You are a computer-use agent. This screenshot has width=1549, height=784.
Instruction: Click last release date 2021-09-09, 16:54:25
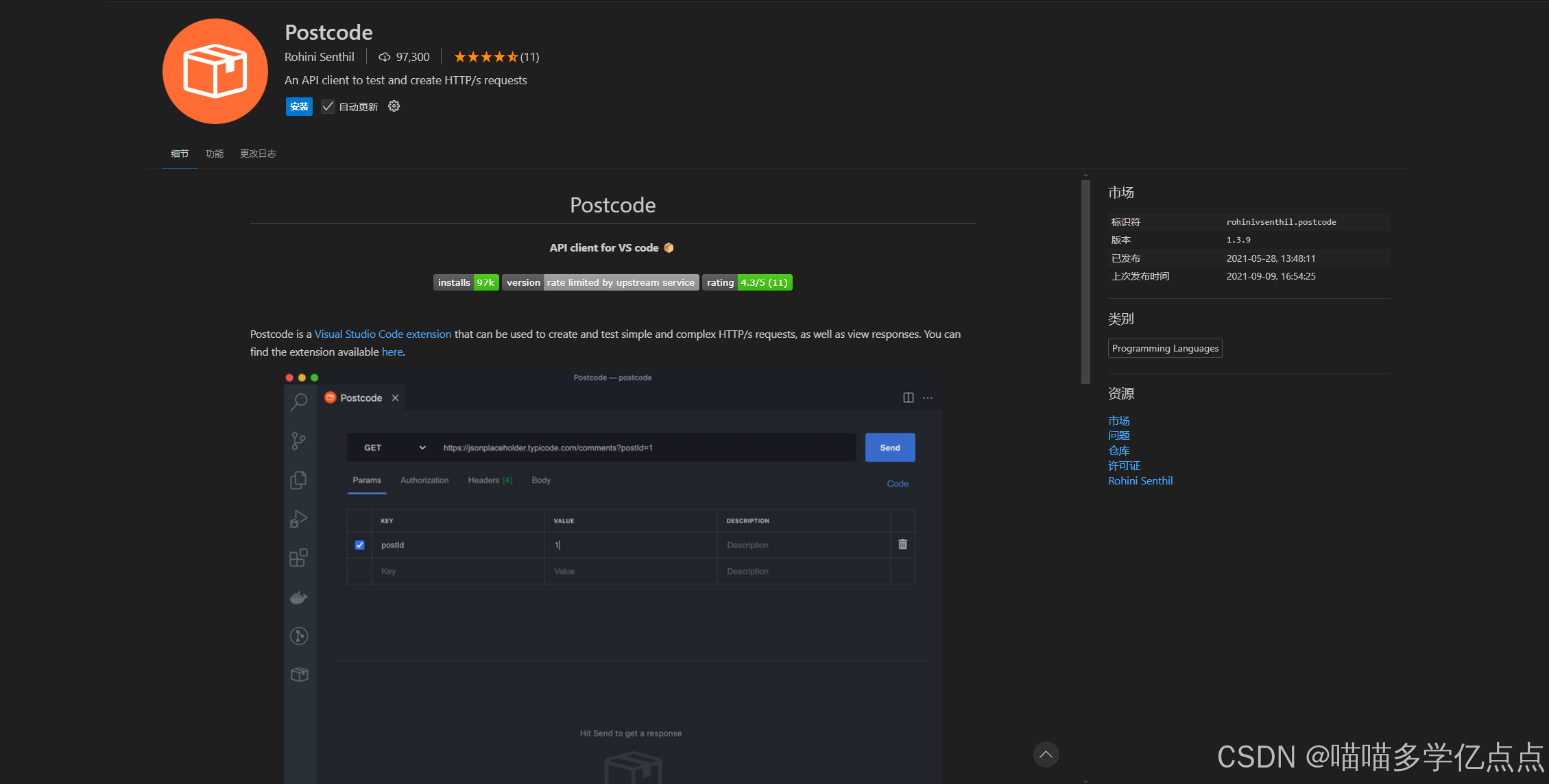click(x=1271, y=276)
